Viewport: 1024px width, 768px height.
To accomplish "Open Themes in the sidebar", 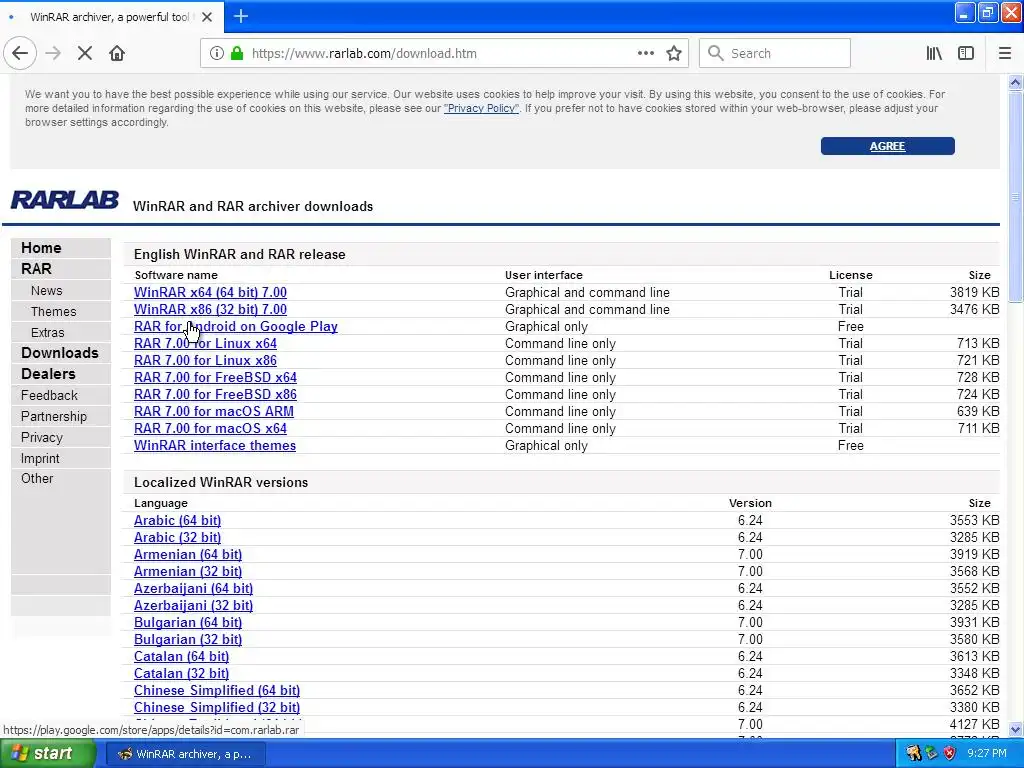I will 54,312.
